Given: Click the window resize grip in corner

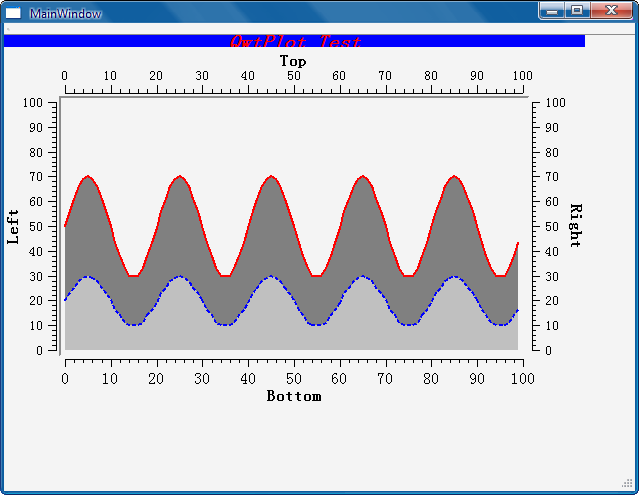Looking at the screenshot, I should tap(627, 483).
